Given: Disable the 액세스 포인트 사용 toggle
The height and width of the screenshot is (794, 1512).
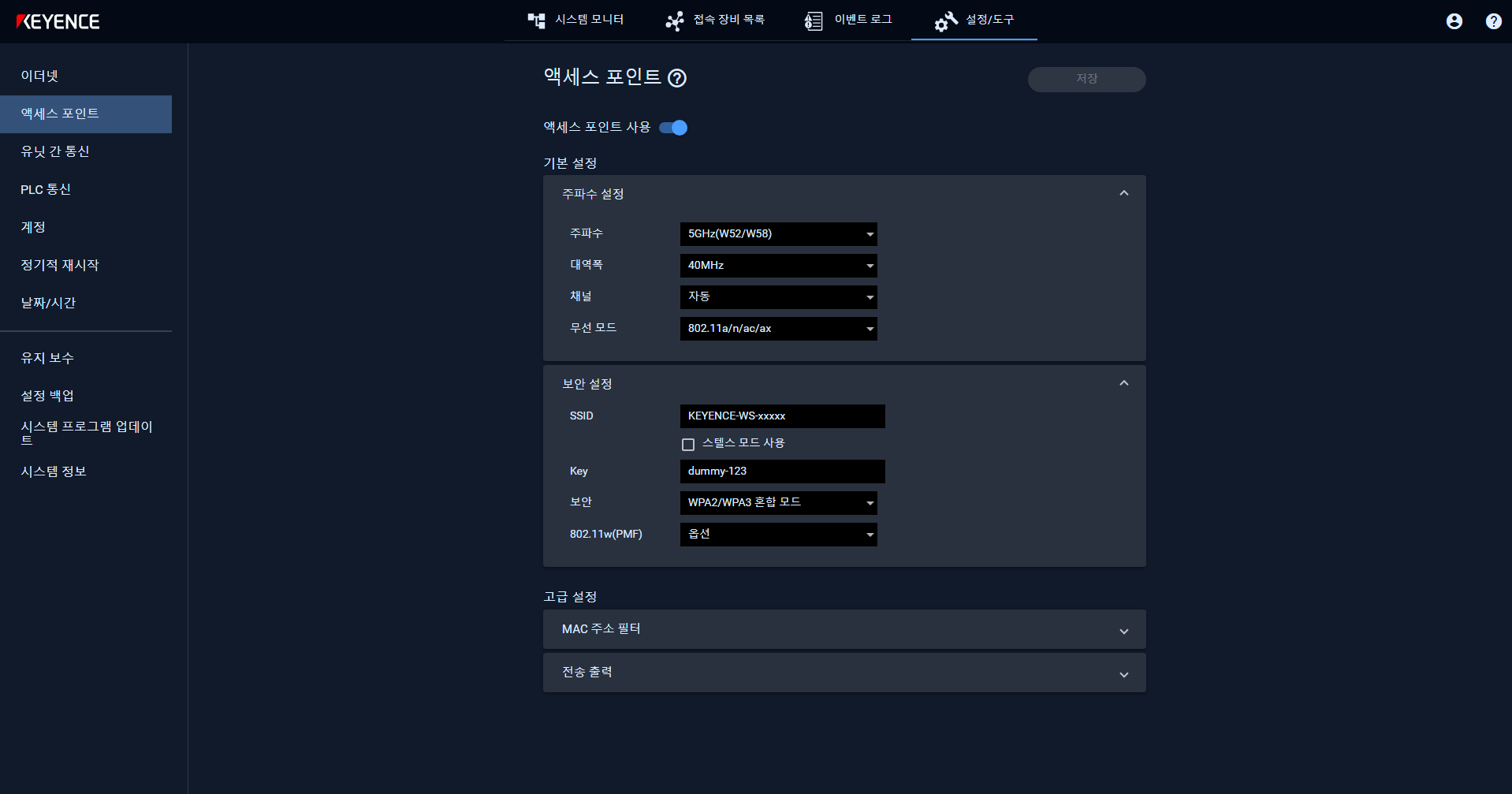Looking at the screenshot, I should (x=673, y=127).
